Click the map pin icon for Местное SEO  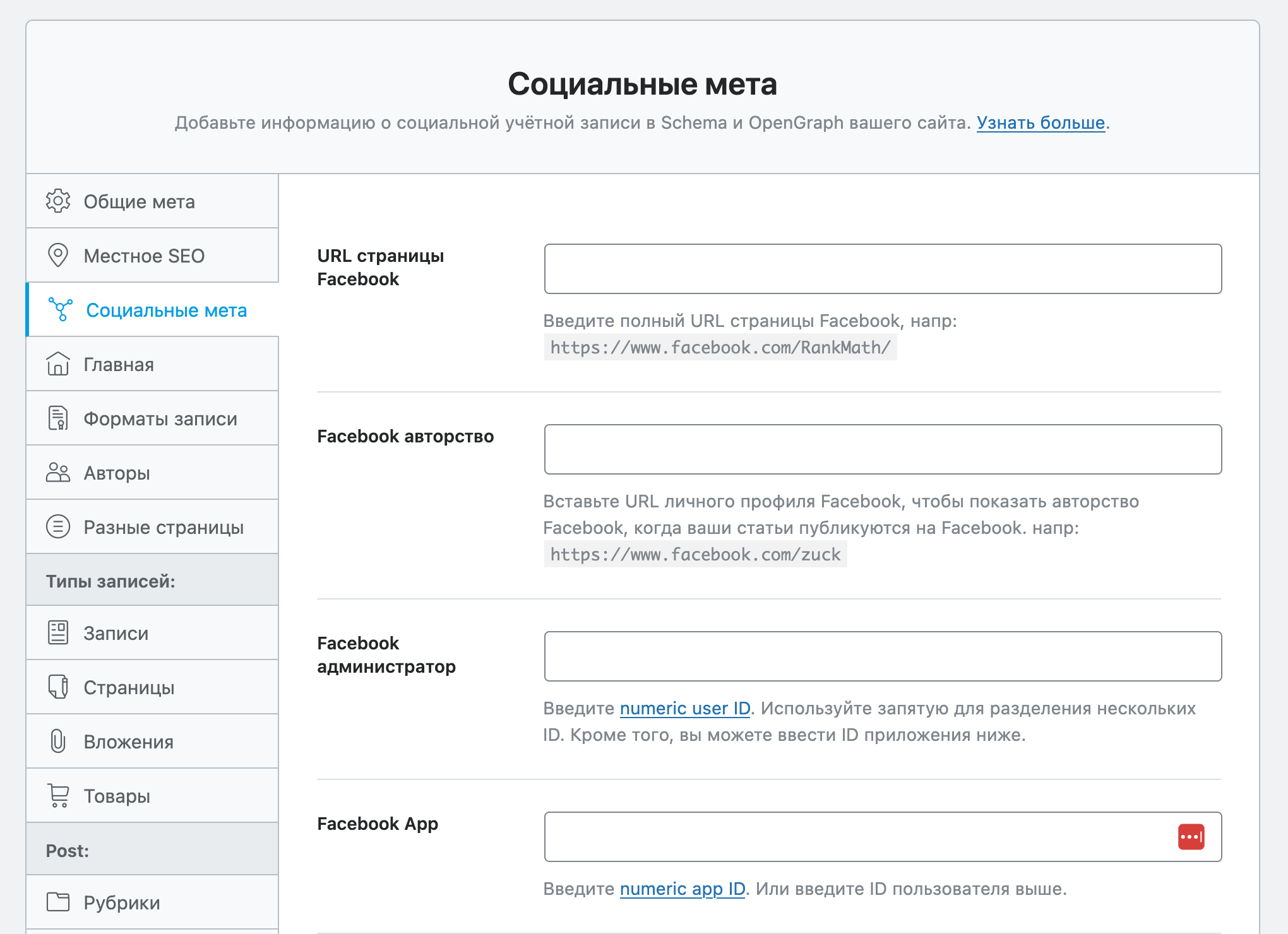(x=58, y=255)
